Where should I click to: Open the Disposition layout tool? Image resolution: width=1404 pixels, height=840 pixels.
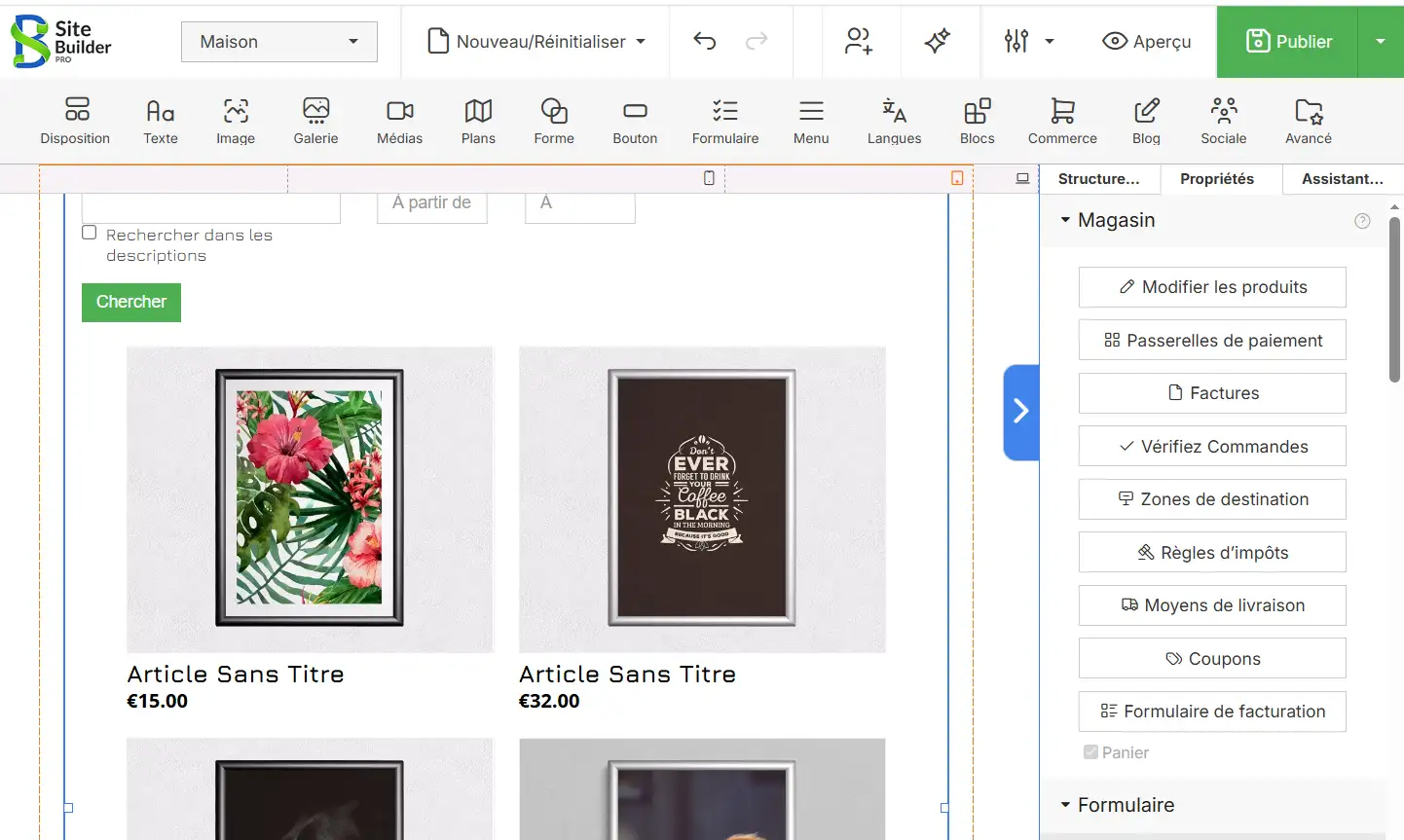click(75, 122)
